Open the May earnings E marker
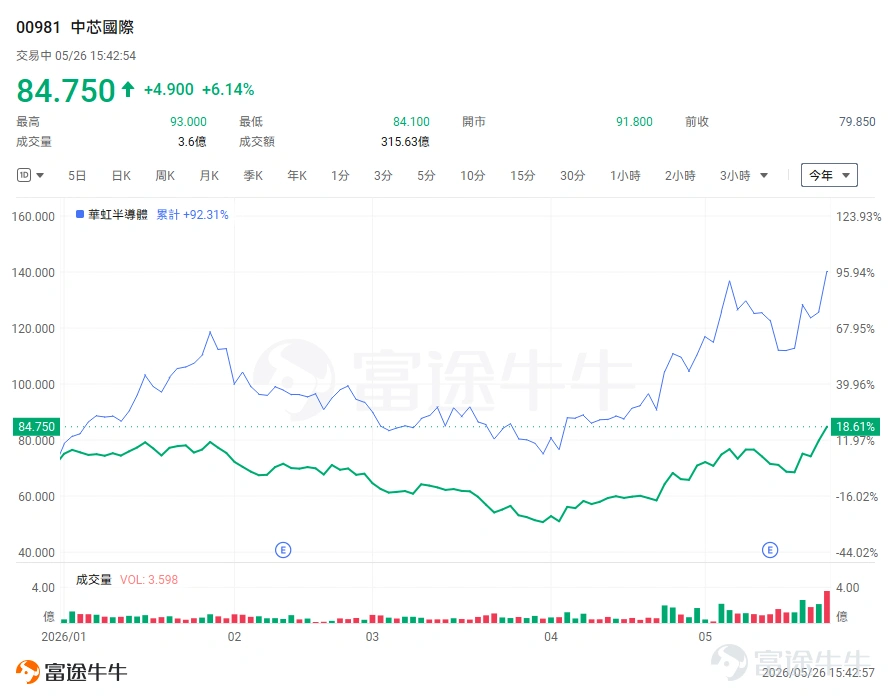The height and width of the screenshot is (699, 891). click(770, 550)
